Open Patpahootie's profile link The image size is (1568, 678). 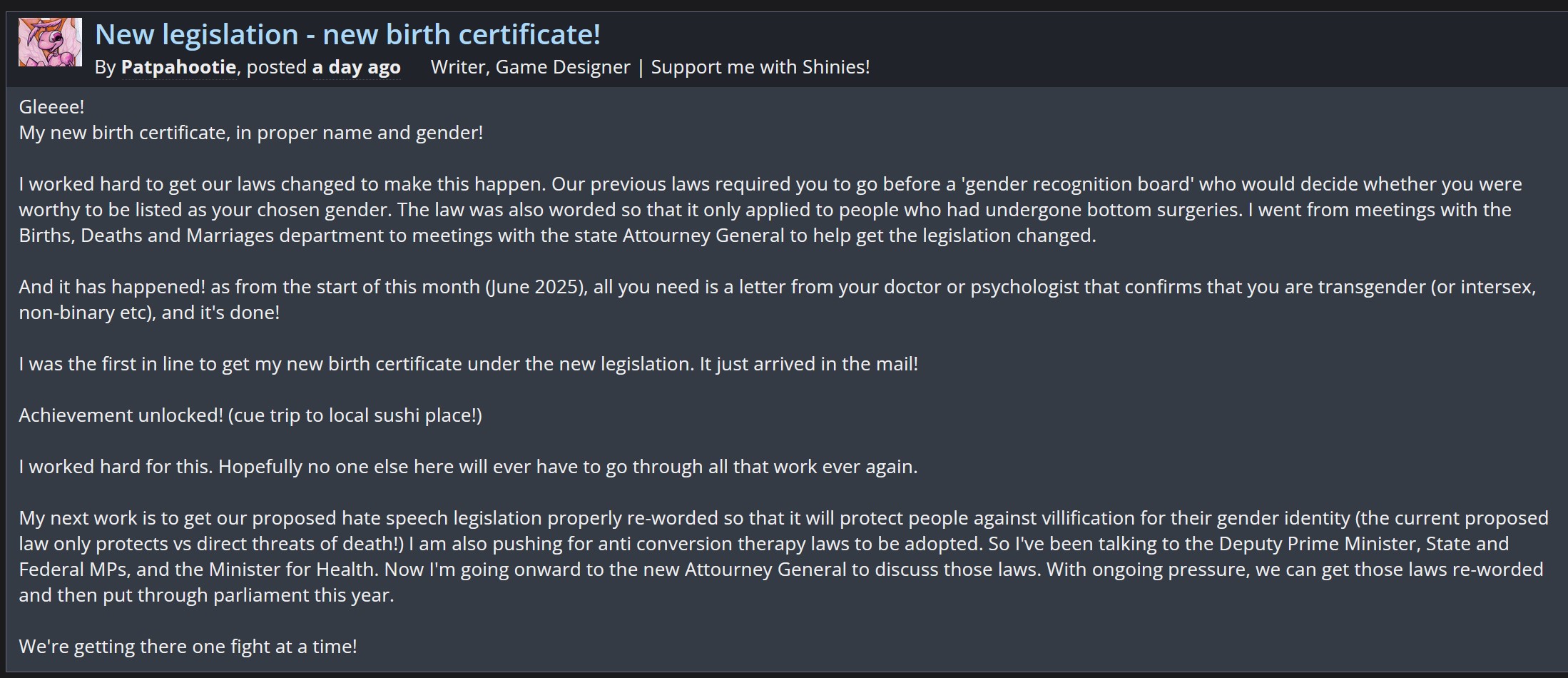178,67
